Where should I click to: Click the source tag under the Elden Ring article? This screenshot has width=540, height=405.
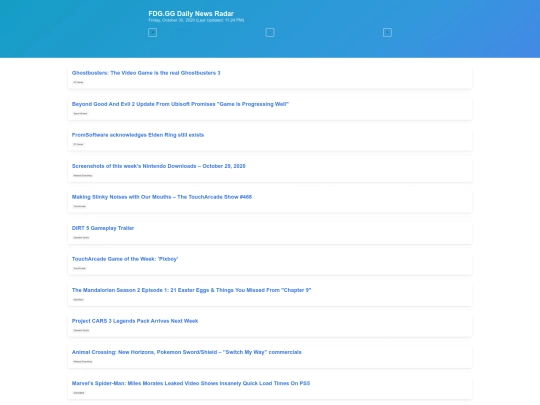click(78, 144)
